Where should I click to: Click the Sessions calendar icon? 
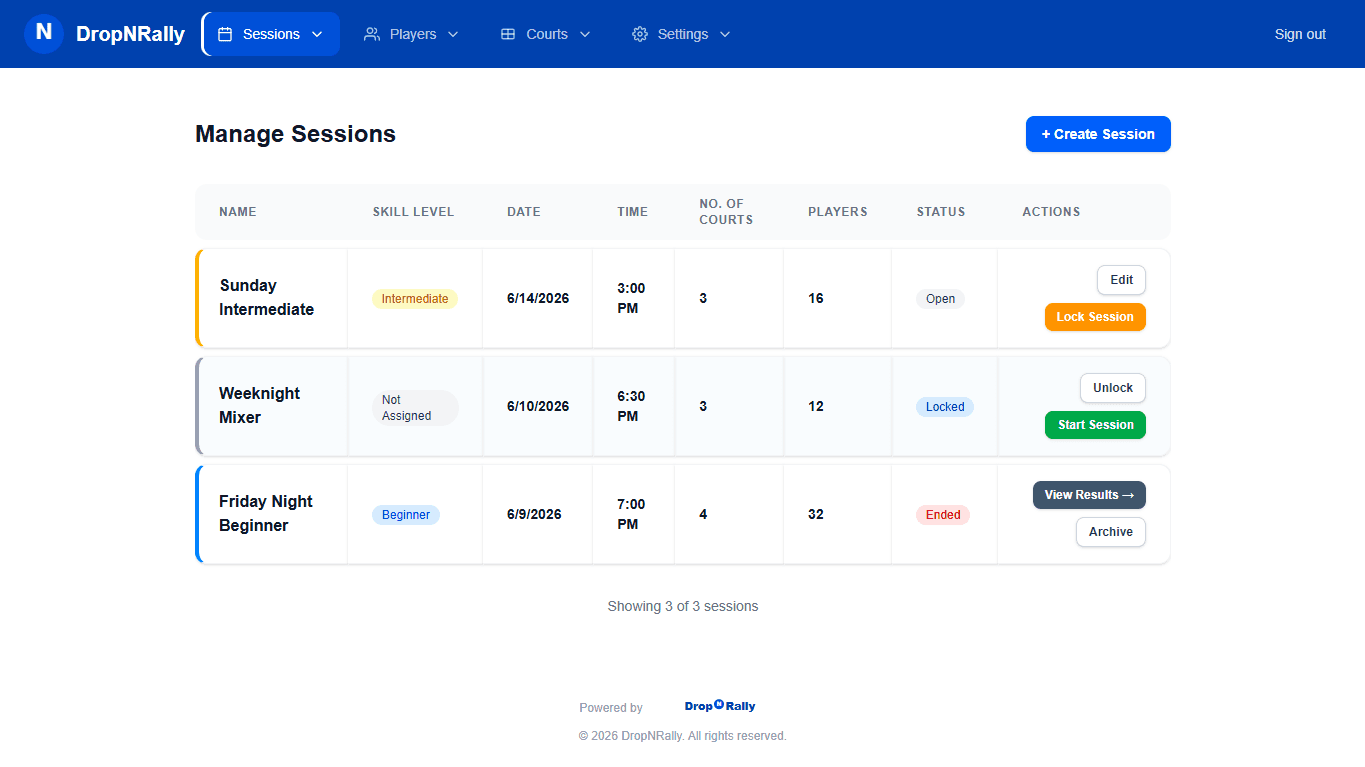[x=225, y=34]
